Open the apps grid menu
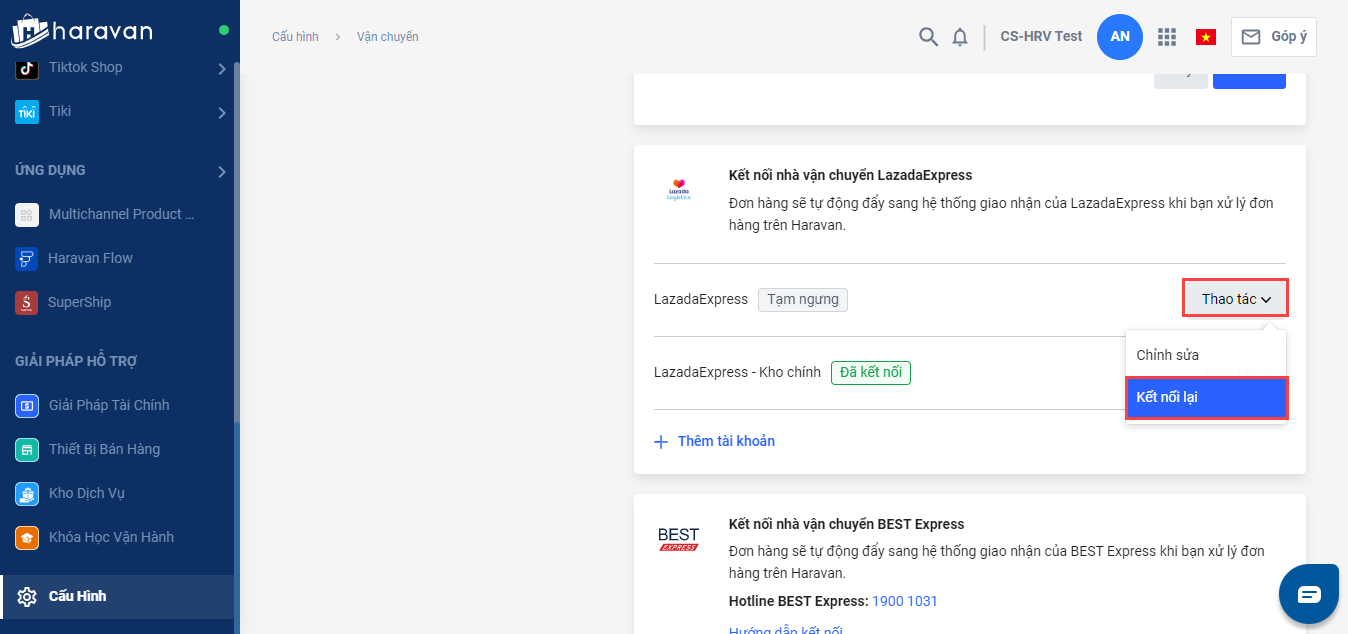 [1166, 37]
